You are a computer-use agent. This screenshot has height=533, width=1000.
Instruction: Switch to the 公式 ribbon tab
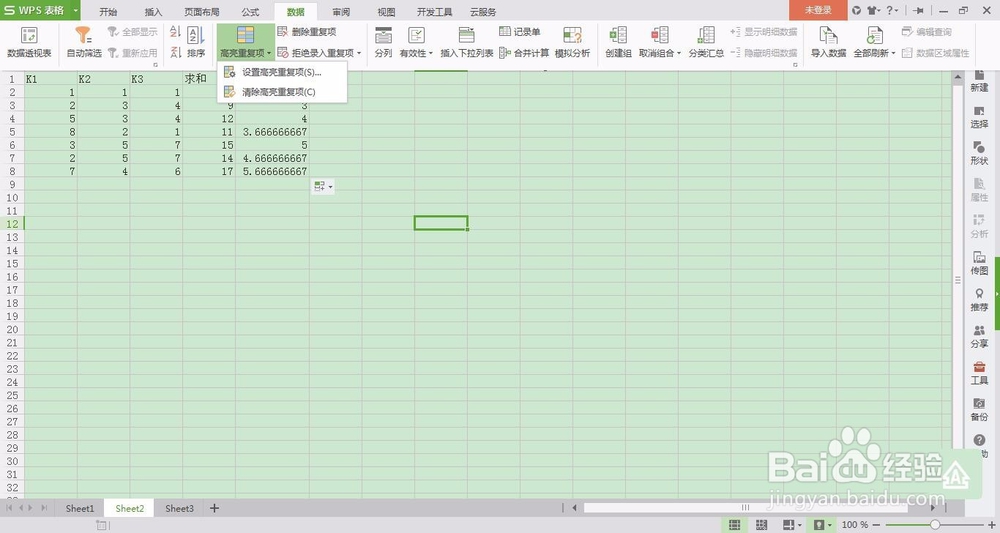pyautogui.click(x=250, y=11)
